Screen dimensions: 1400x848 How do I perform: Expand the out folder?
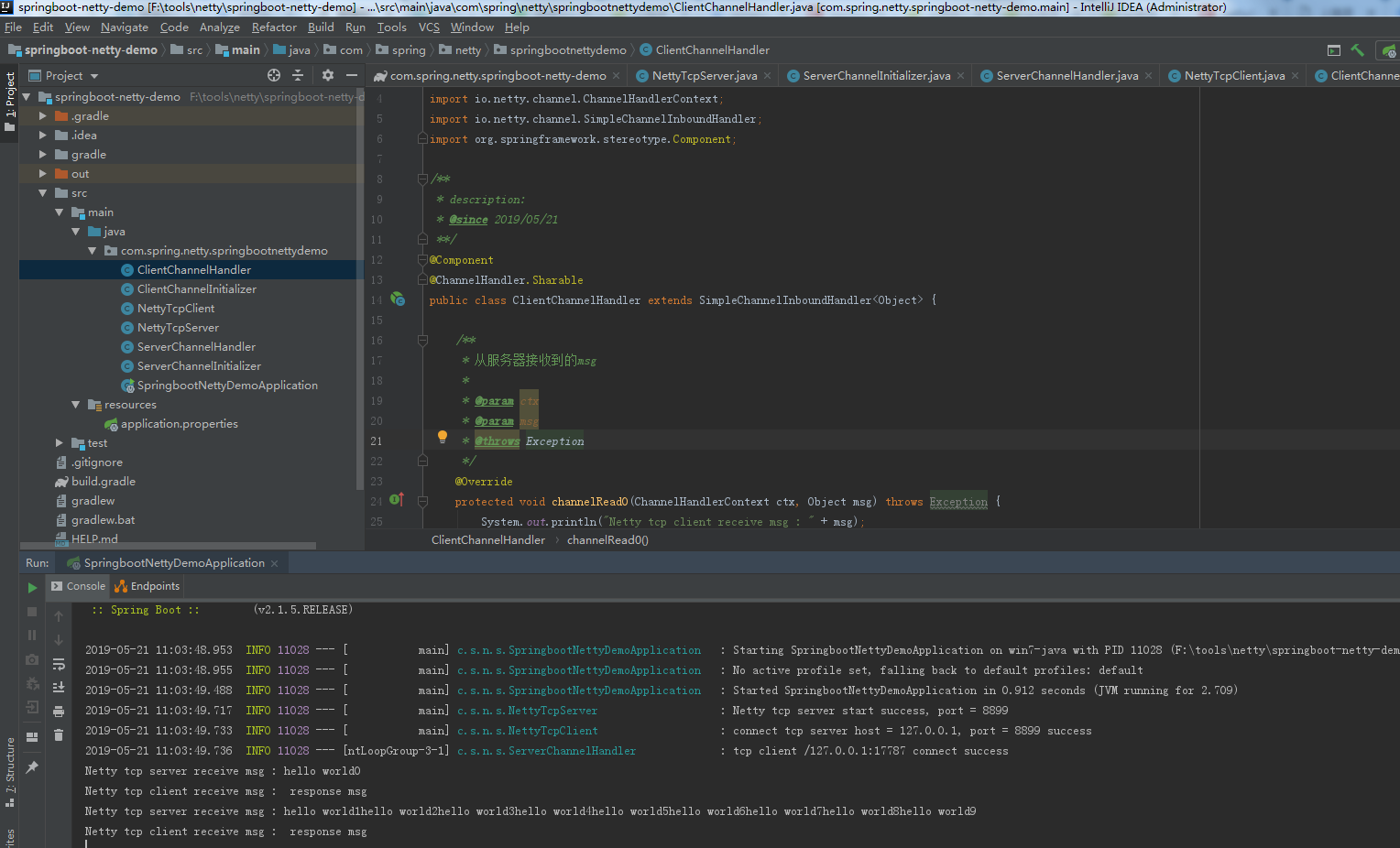[43, 174]
